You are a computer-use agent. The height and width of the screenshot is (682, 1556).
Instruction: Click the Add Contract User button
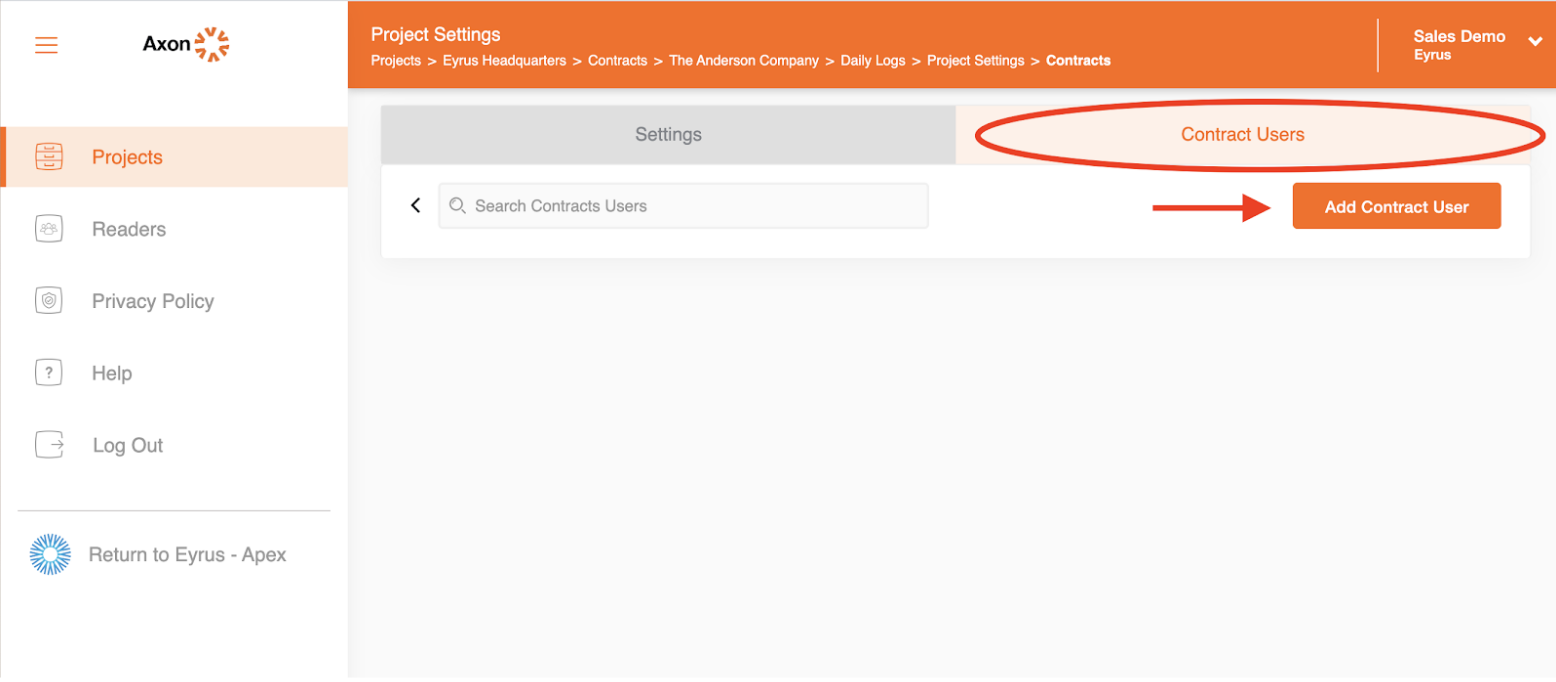pyautogui.click(x=1396, y=206)
